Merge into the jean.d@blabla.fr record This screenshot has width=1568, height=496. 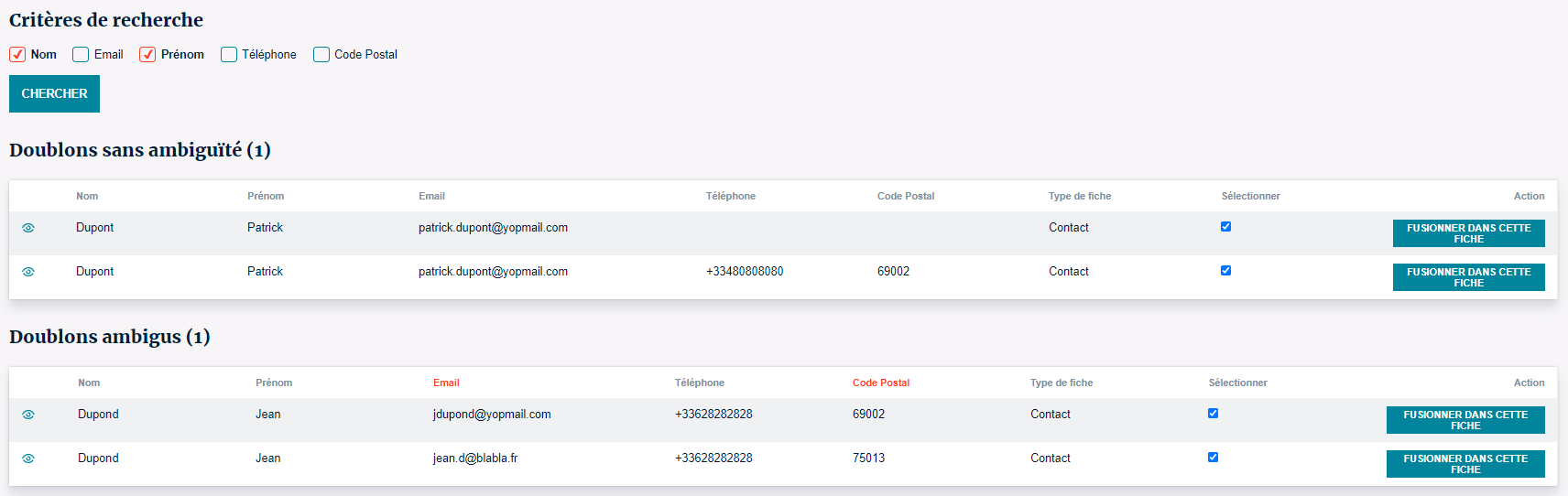(x=1465, y=464)
